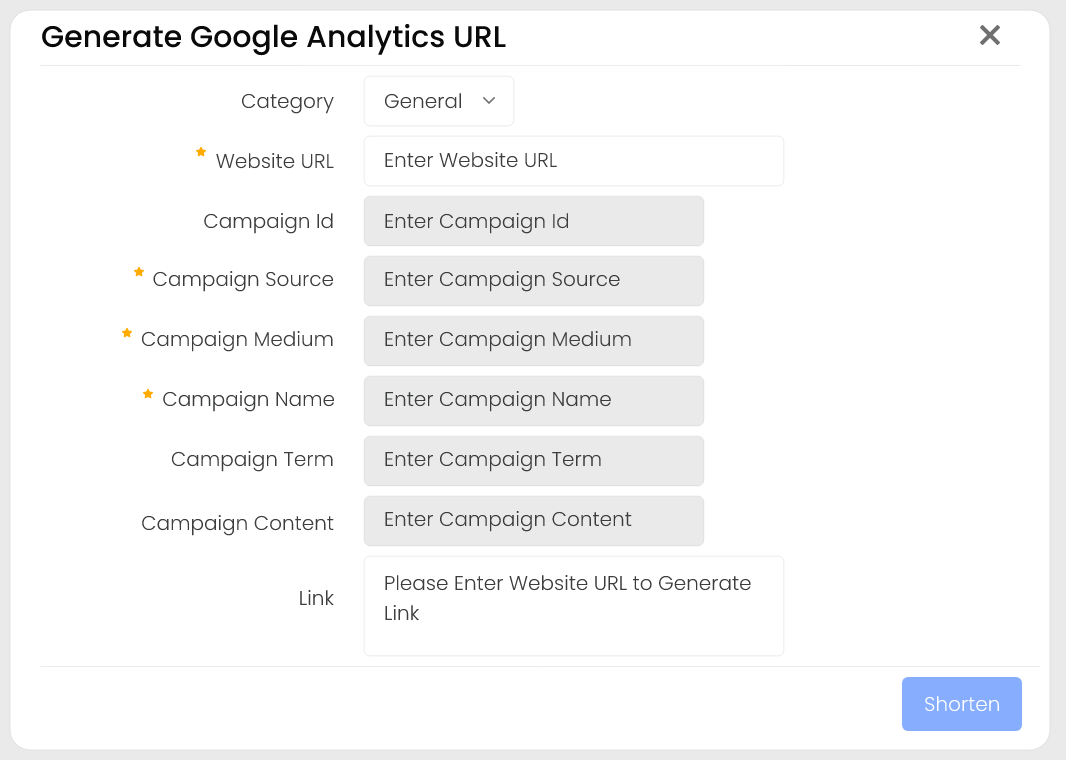
Task: Select the Enter Campaign Content field
Action: click(533, 520)
